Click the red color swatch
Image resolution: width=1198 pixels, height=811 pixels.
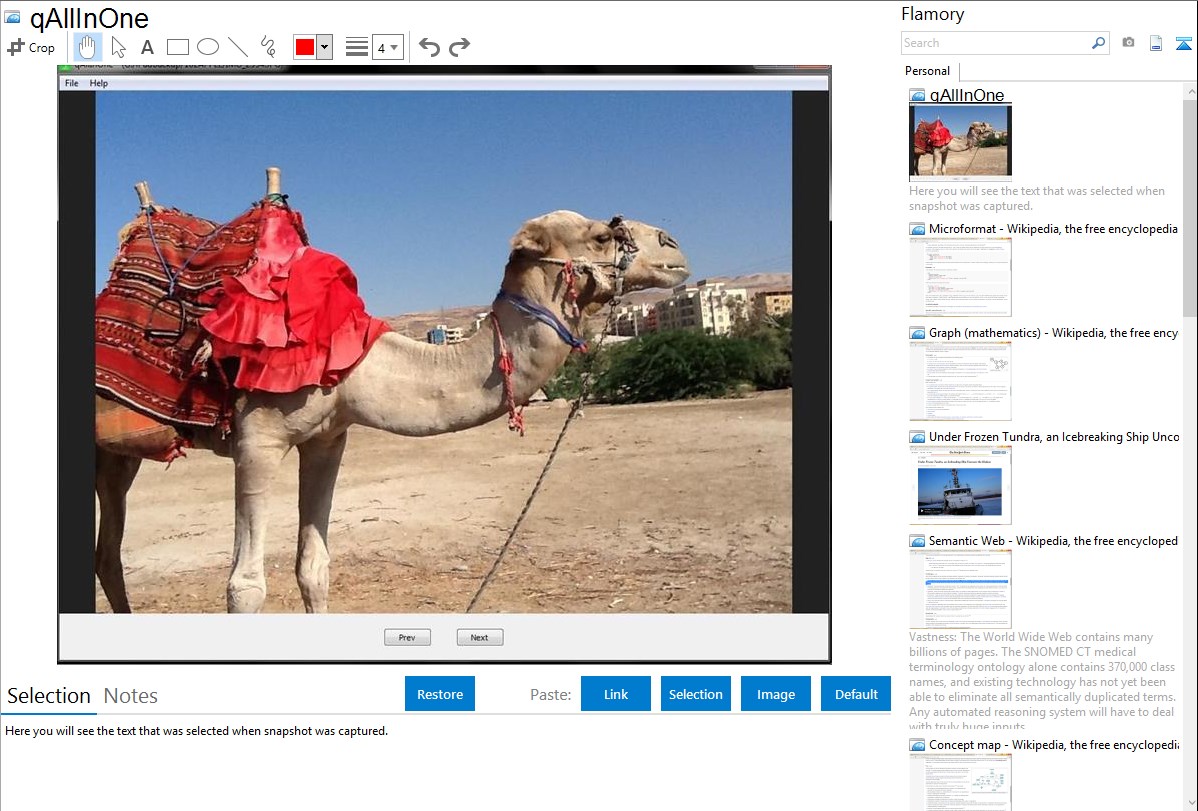(x=304, y=47)
